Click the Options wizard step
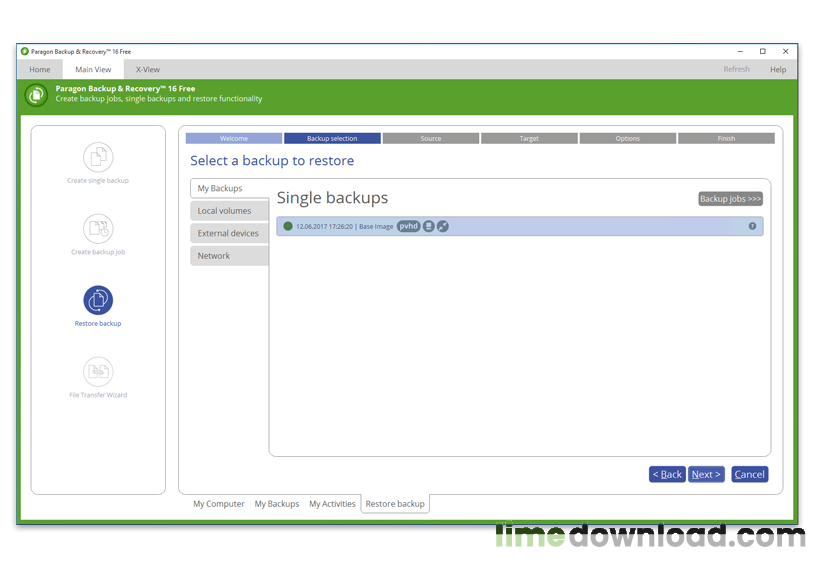The width and height of the screenshot is (813, 566). point(628,138)
